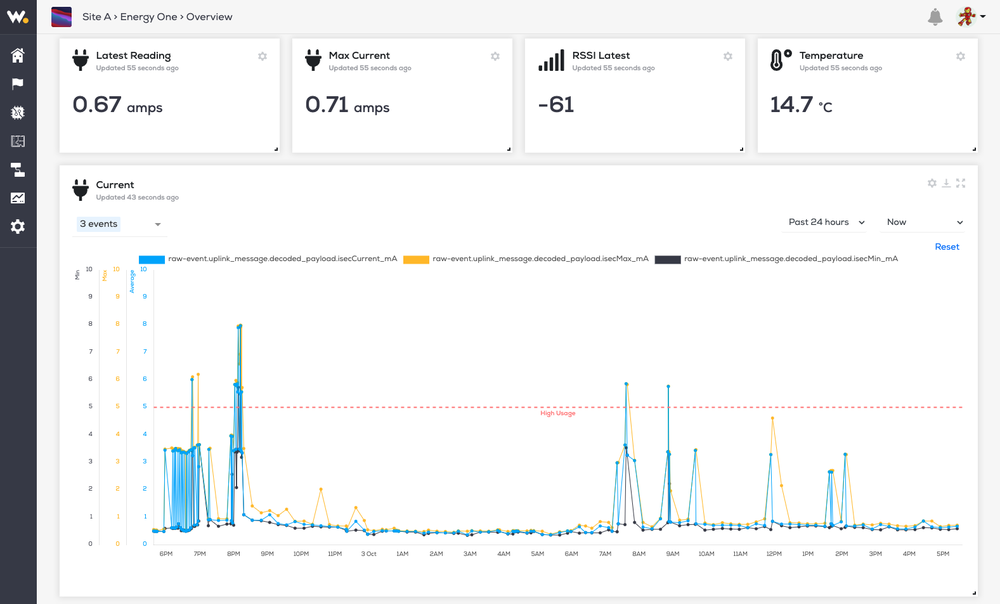This screenshot has width=1000, height=604.
Task: Expand the Current chart to fullscreen
Action: pyautogui.click(x=960, y=183)
